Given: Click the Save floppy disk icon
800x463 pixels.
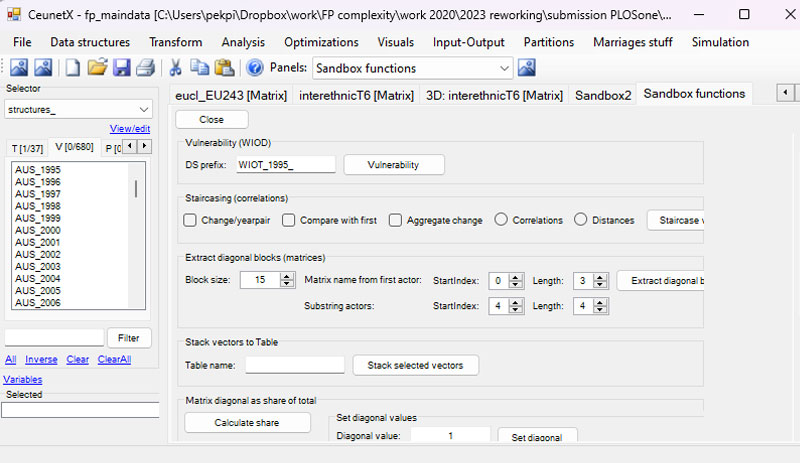Looking at the screenshot, I should coord(121,68).
